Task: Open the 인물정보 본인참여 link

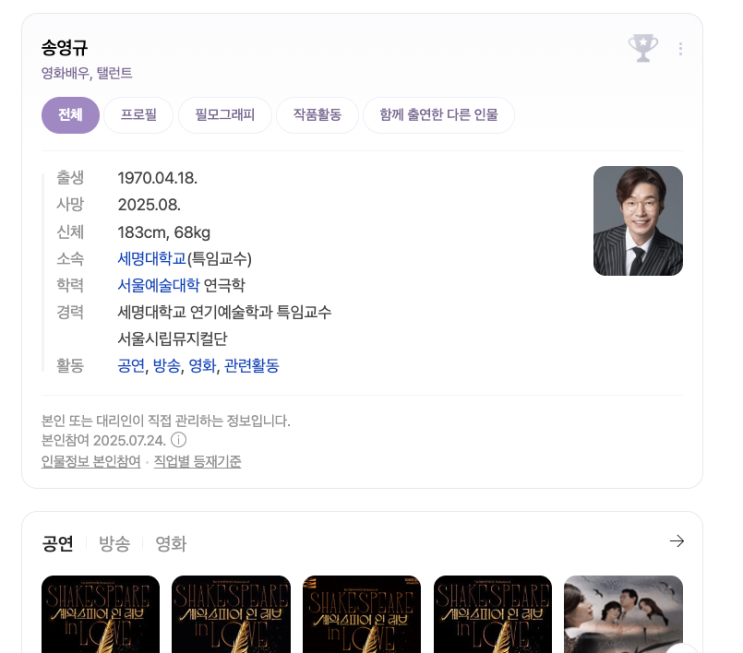Action: pos(91,462)
